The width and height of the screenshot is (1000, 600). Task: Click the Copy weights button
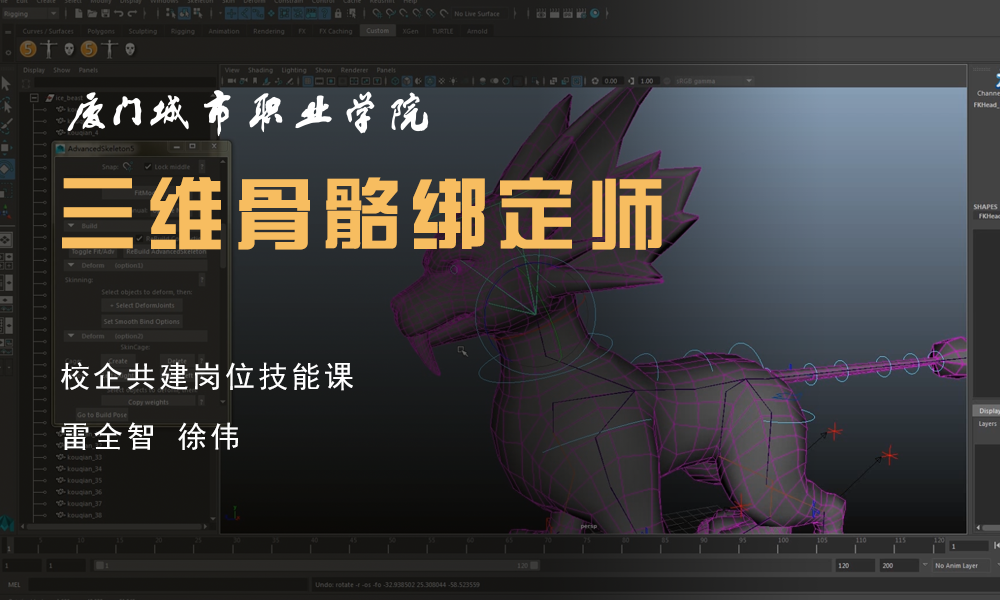[x=148, y=402]
